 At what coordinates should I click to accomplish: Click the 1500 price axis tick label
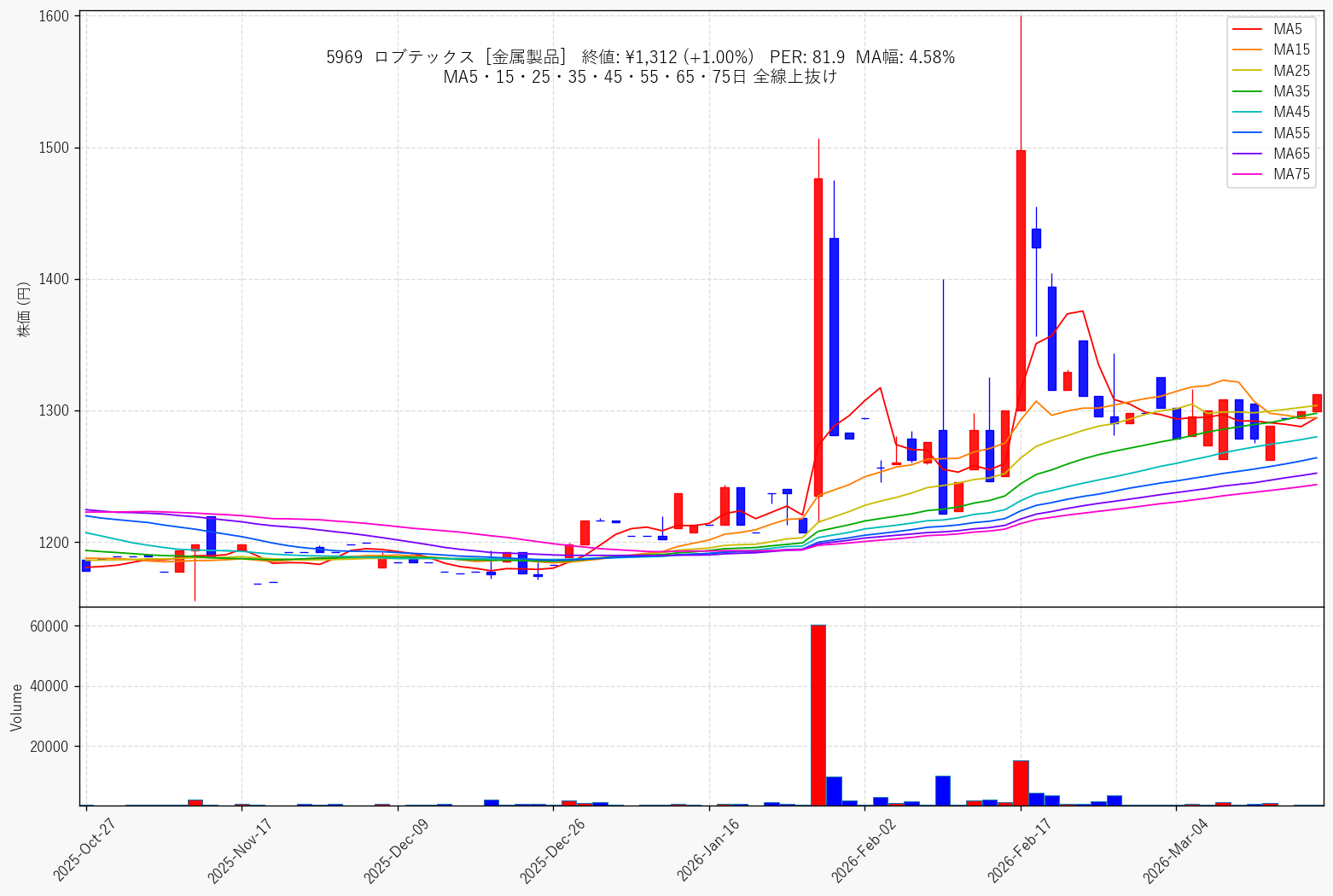tap(55, 148)
